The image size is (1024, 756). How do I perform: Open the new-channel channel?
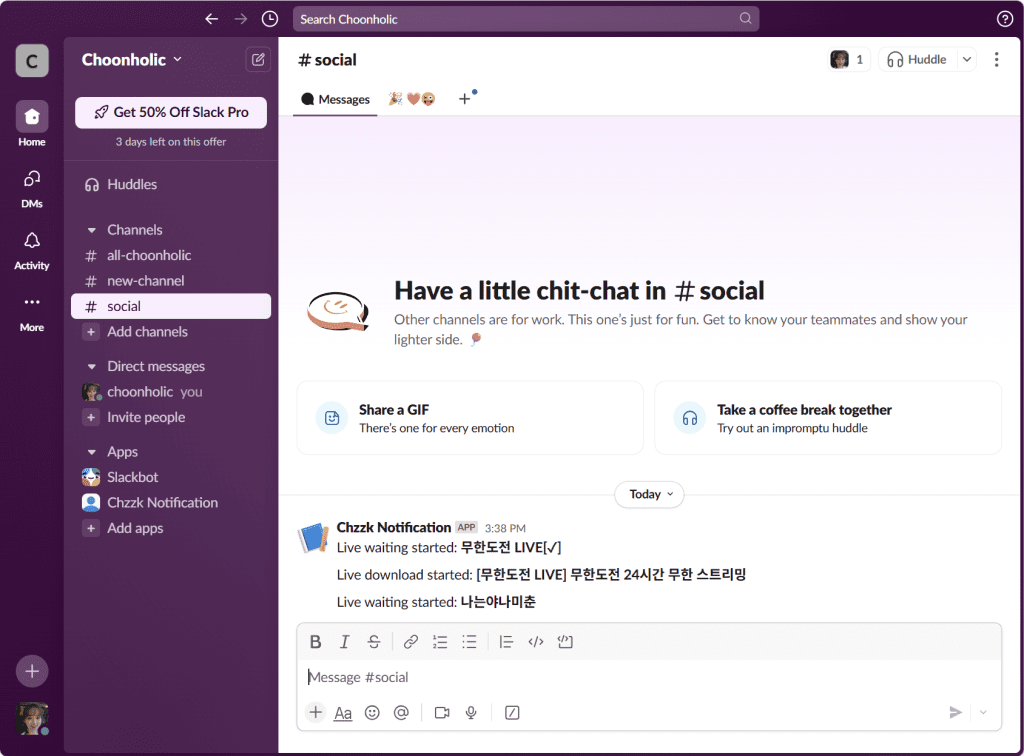click(171, 281)
